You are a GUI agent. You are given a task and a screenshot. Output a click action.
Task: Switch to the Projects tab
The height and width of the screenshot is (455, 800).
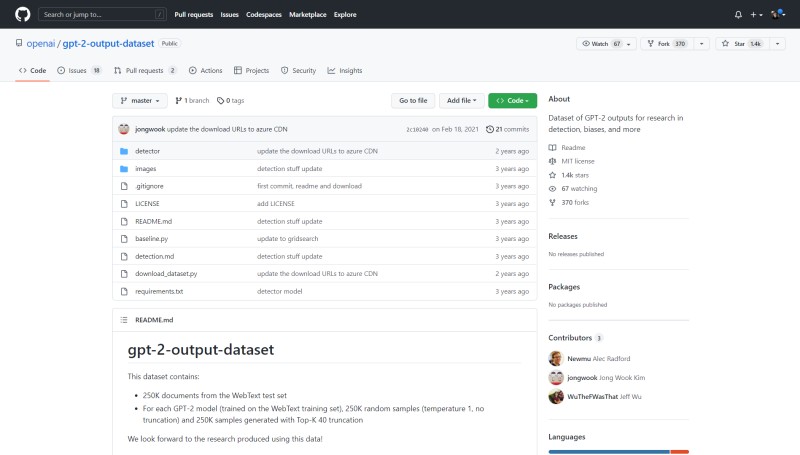click(x=251, y=70)
